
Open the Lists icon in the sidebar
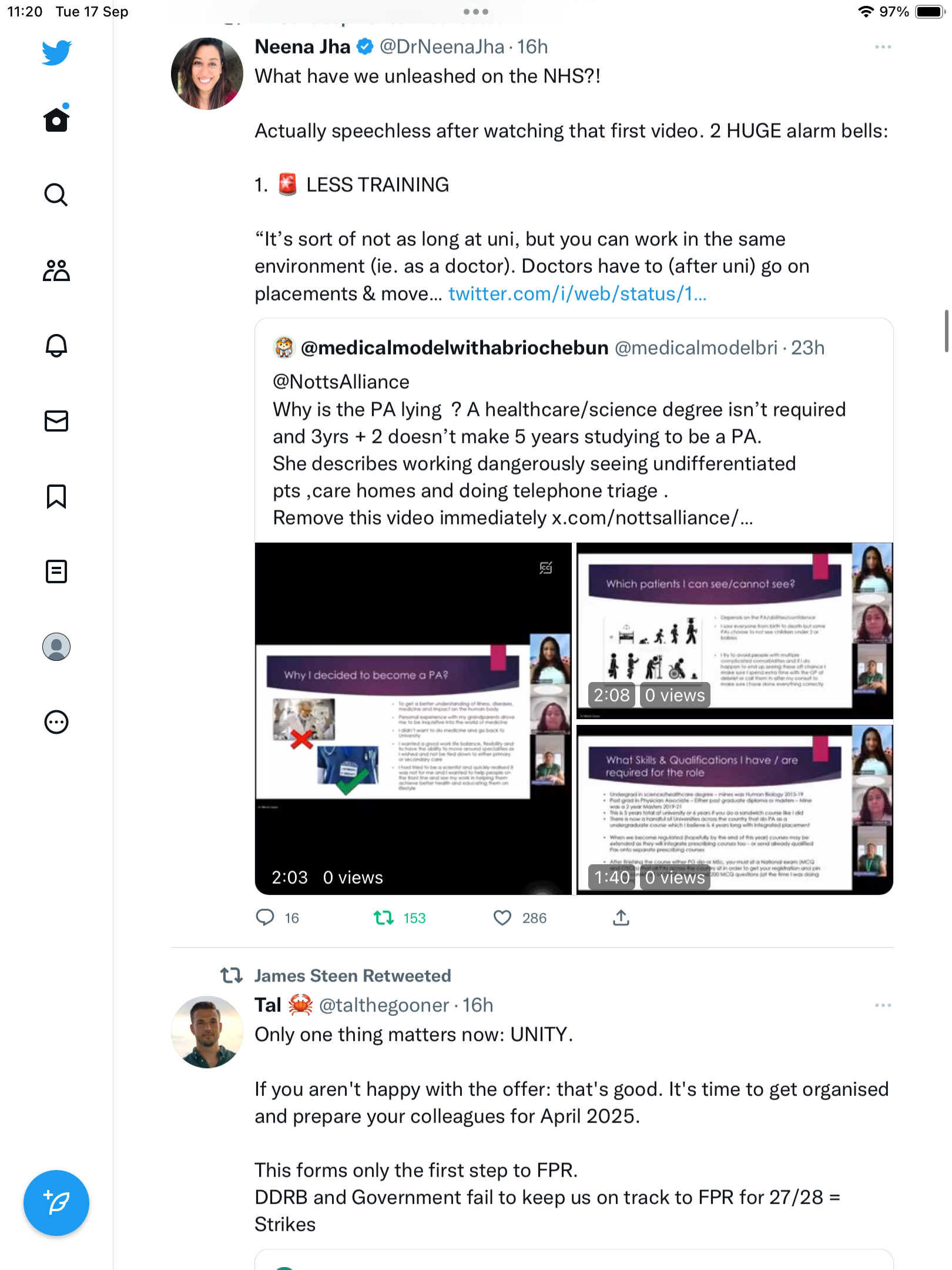point(56,571)
